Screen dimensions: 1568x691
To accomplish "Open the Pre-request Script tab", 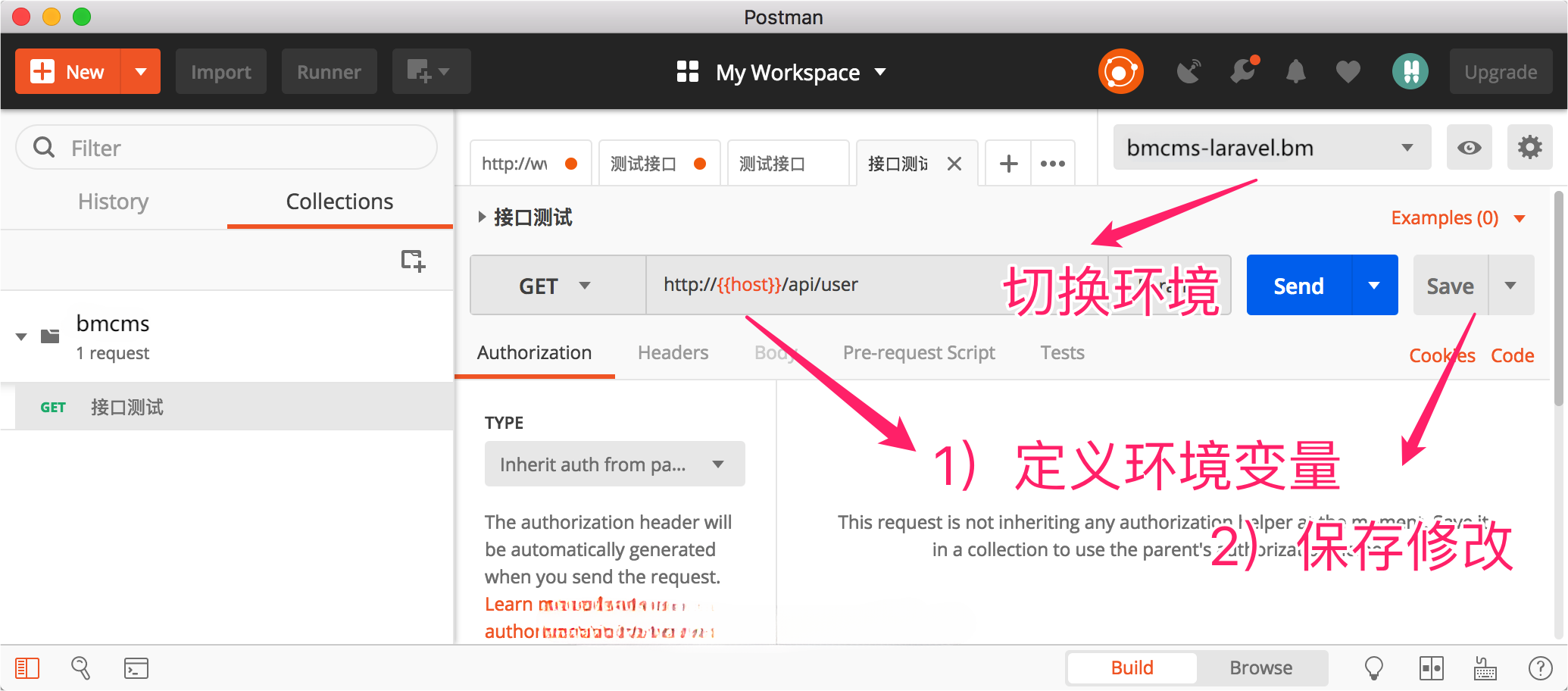I will (919, 353).
